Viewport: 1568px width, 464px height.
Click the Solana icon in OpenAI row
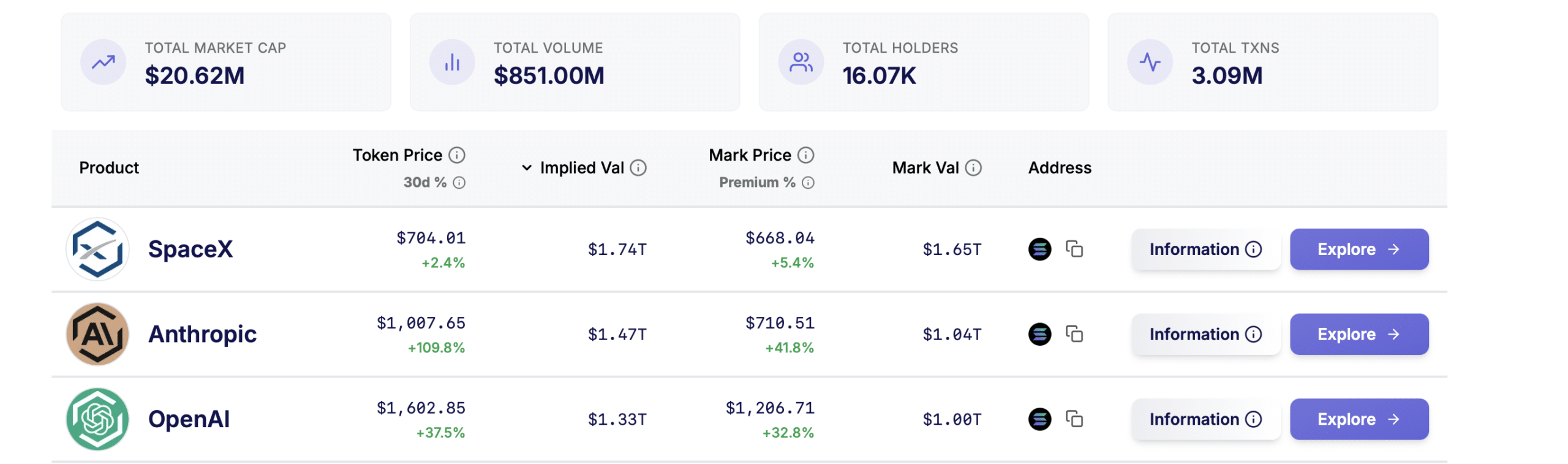pyautogui.click(x=1039, y=419)
